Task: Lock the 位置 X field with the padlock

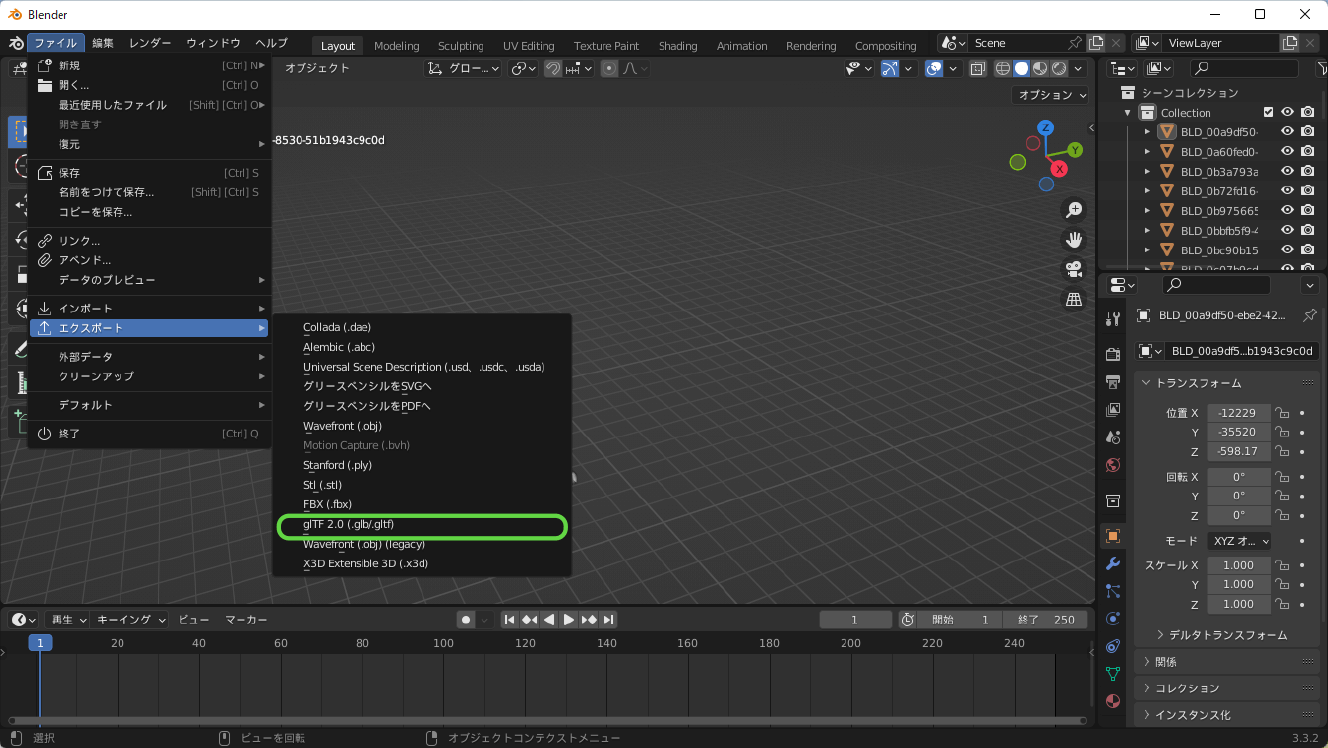Action: (x=1283, y=413)
